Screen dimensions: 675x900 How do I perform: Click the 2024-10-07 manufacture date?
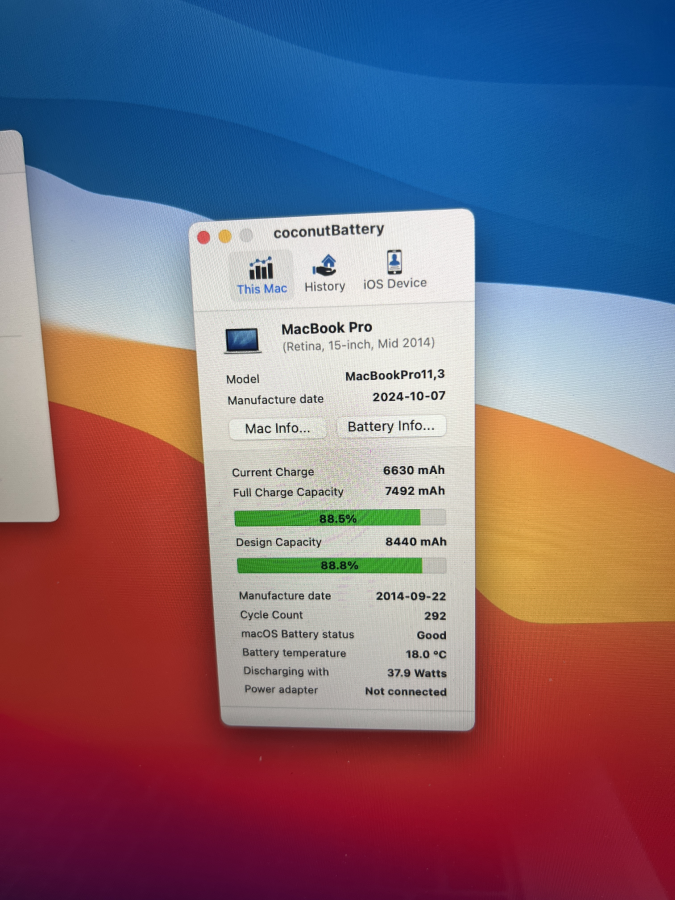click(409, 397)
